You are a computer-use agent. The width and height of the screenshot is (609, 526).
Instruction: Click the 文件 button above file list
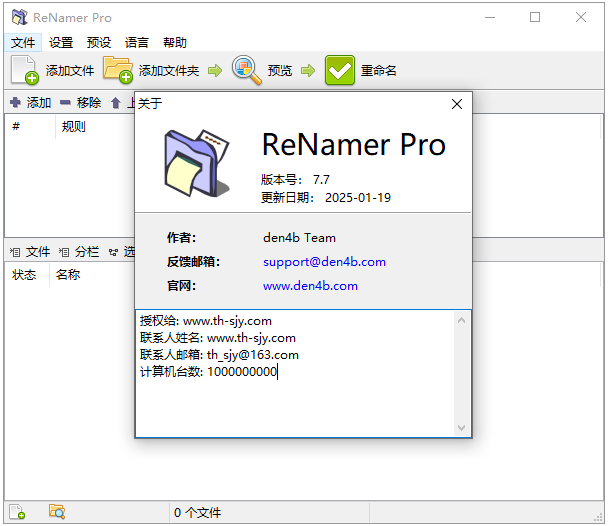pyautogui.click(x=38, y=252)
